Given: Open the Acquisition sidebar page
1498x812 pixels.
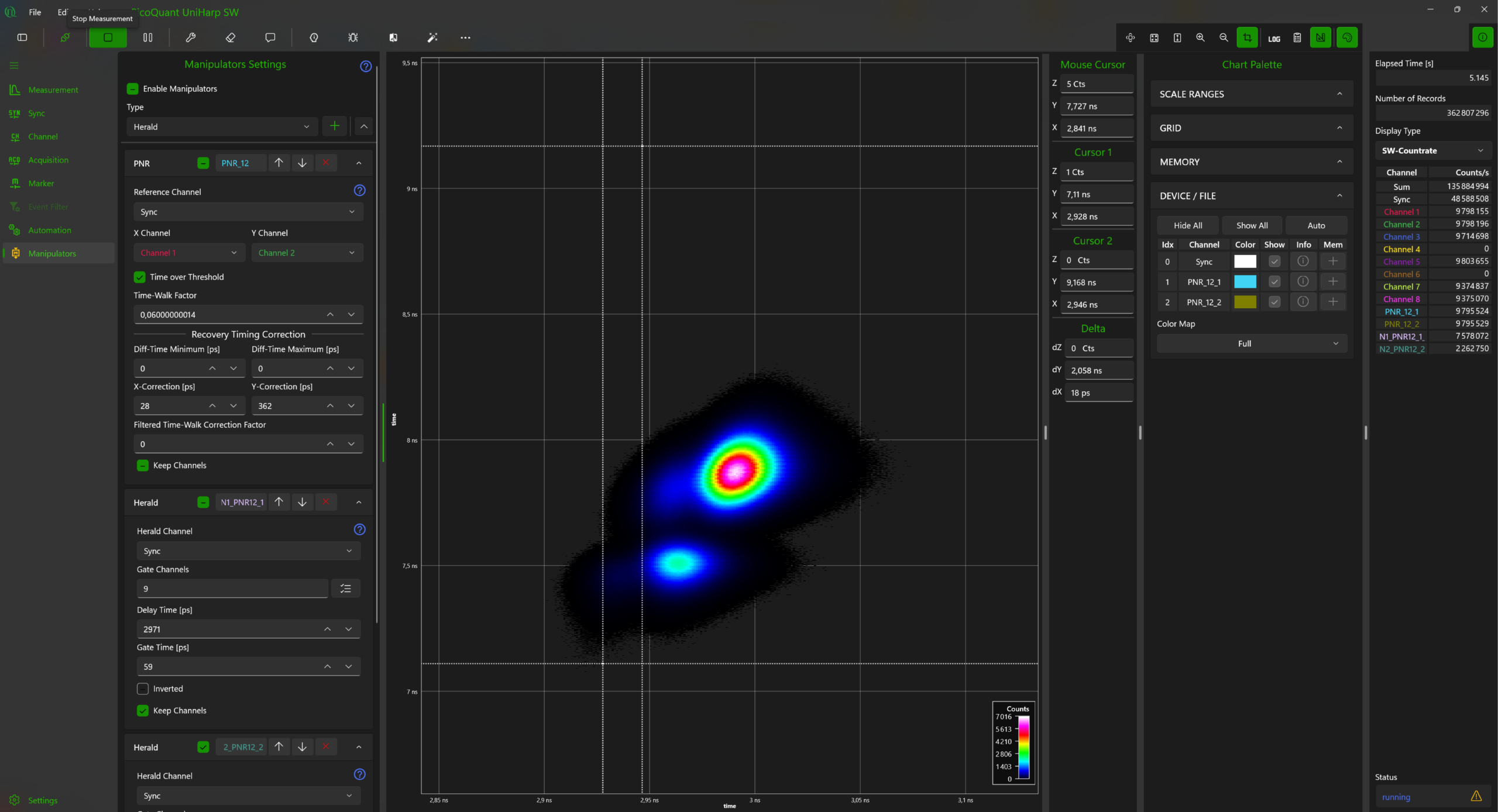Looking at the screenshot, I should 48,160.
